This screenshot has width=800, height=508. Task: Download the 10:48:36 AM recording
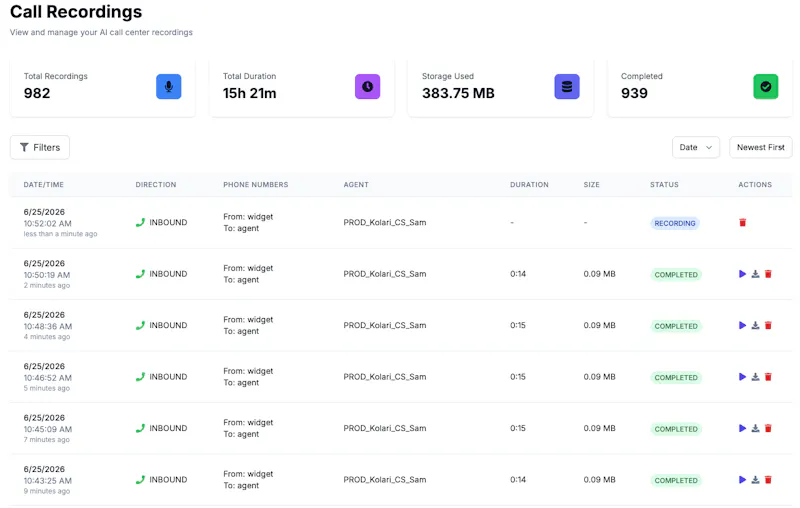click(756, 325)
